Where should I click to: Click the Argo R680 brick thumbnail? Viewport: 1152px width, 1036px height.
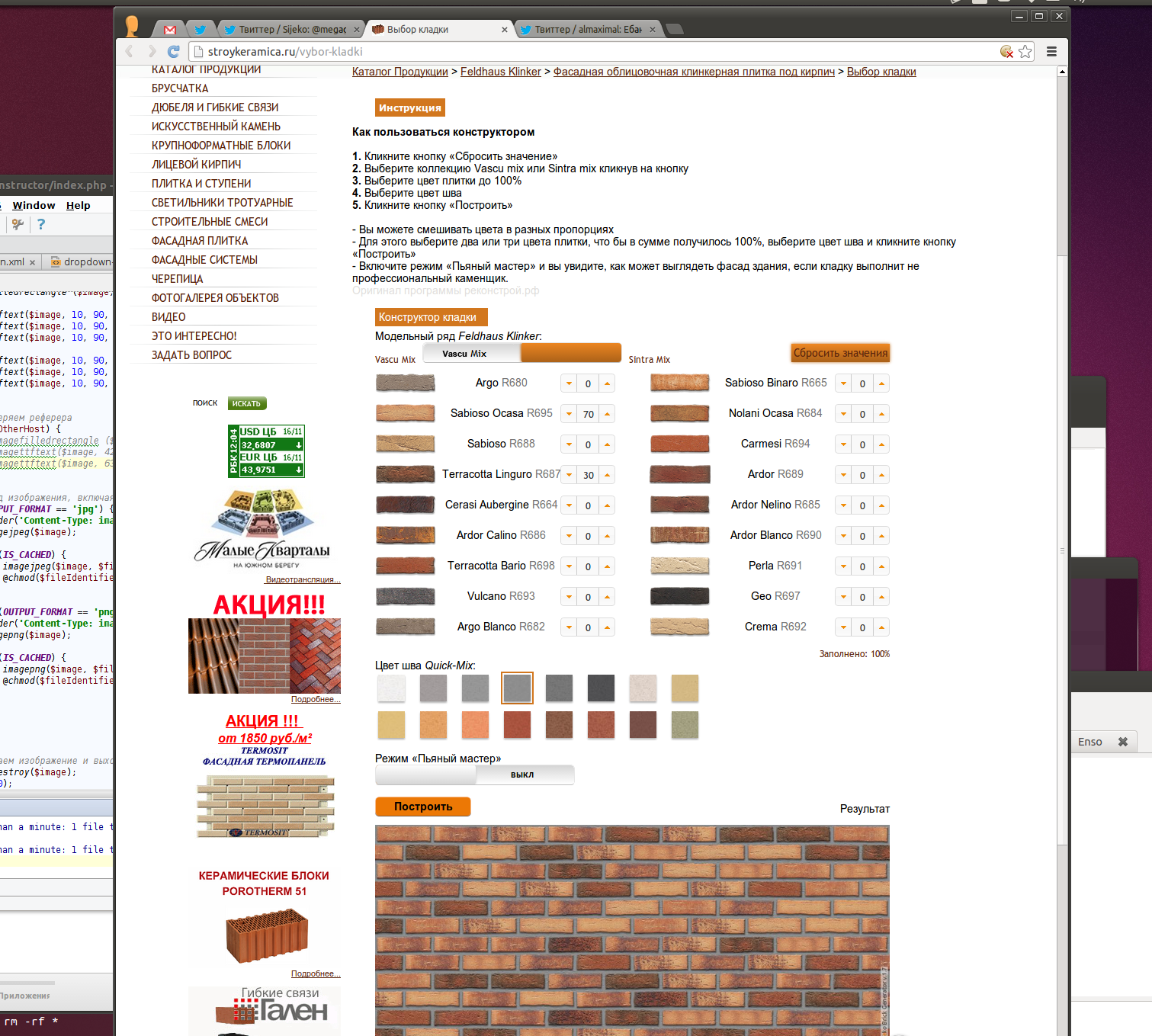[x=405, y=383]
